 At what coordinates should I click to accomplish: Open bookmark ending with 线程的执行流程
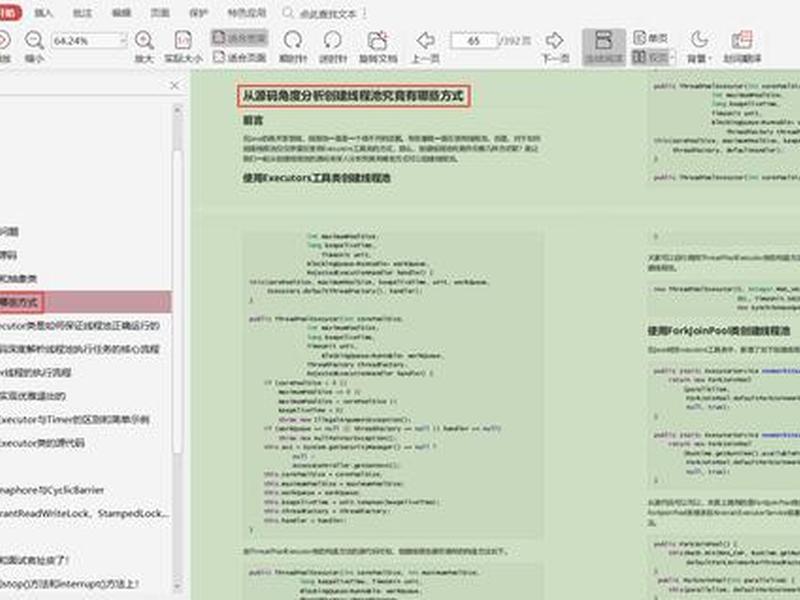click(36, 372)
